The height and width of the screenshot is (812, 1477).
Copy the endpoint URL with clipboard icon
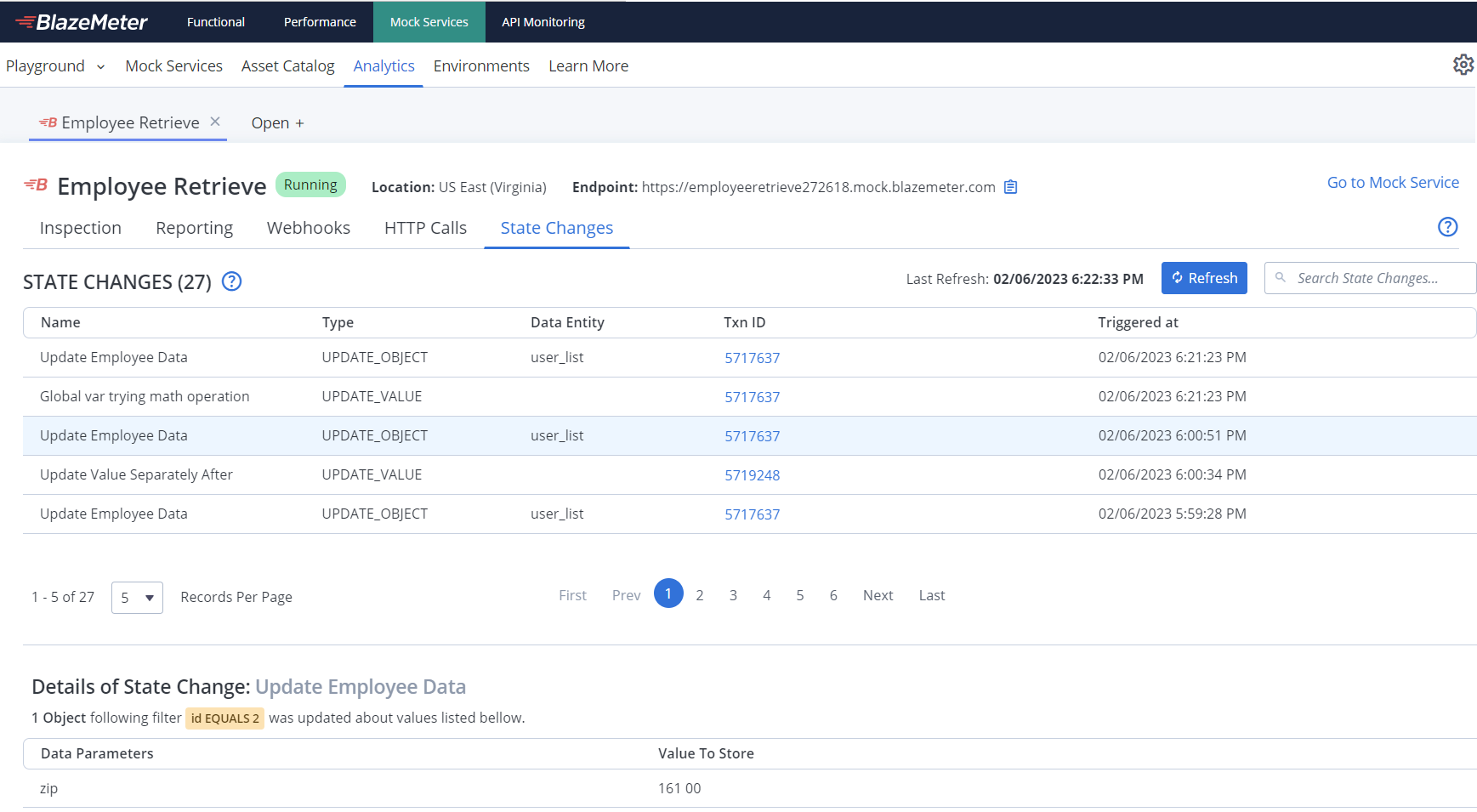(1010, 187)
